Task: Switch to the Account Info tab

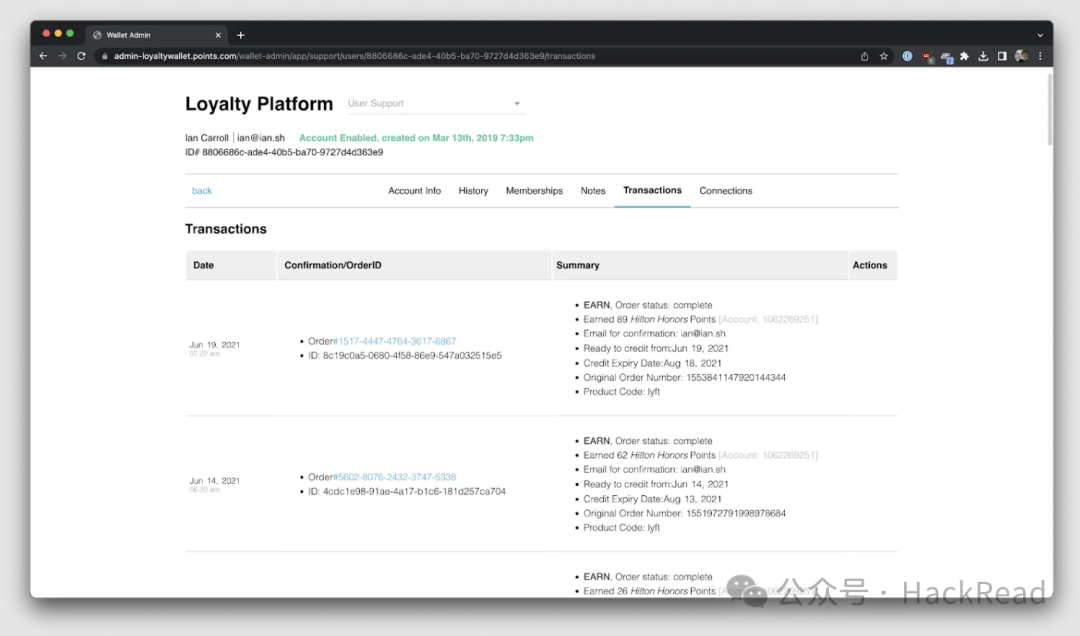Action: (x=414, y=191)
